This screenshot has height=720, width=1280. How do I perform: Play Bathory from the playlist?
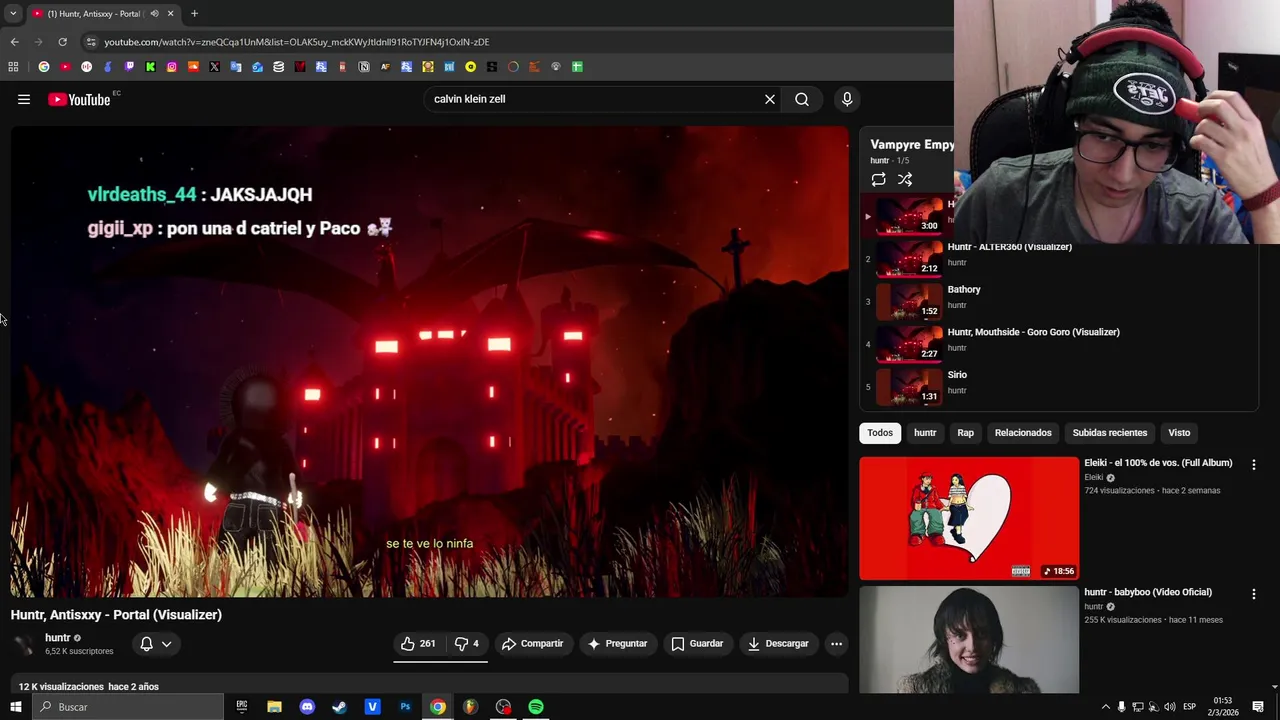(1060, 301)
